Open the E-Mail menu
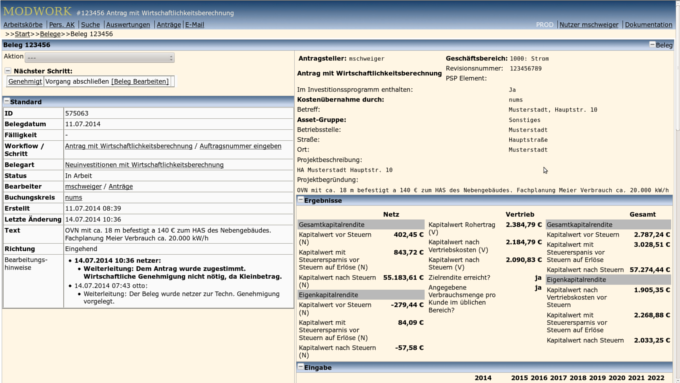 pyautogui.click(x=195, y=25)
